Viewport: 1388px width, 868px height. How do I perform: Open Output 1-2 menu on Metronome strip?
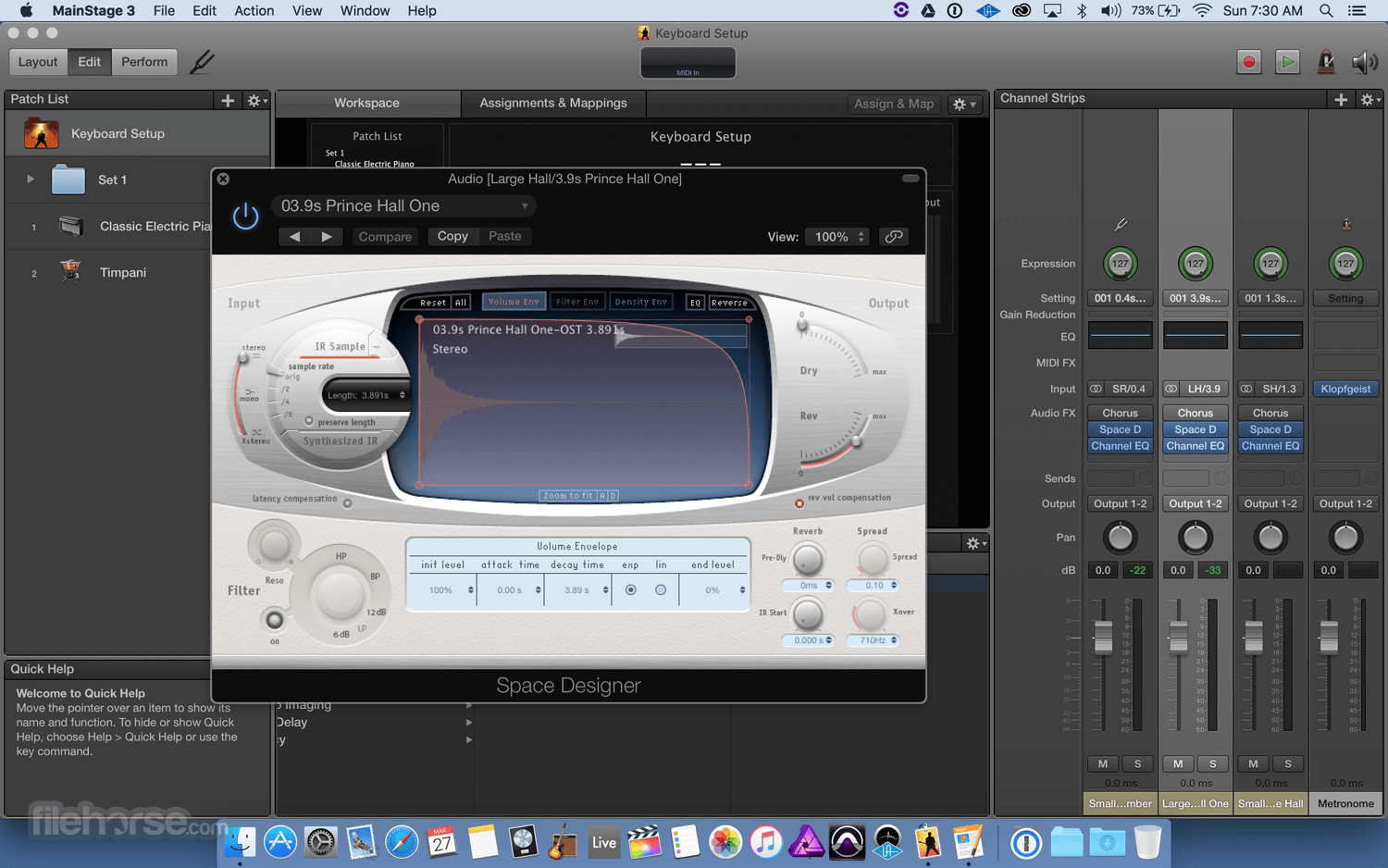[1345, 503]
